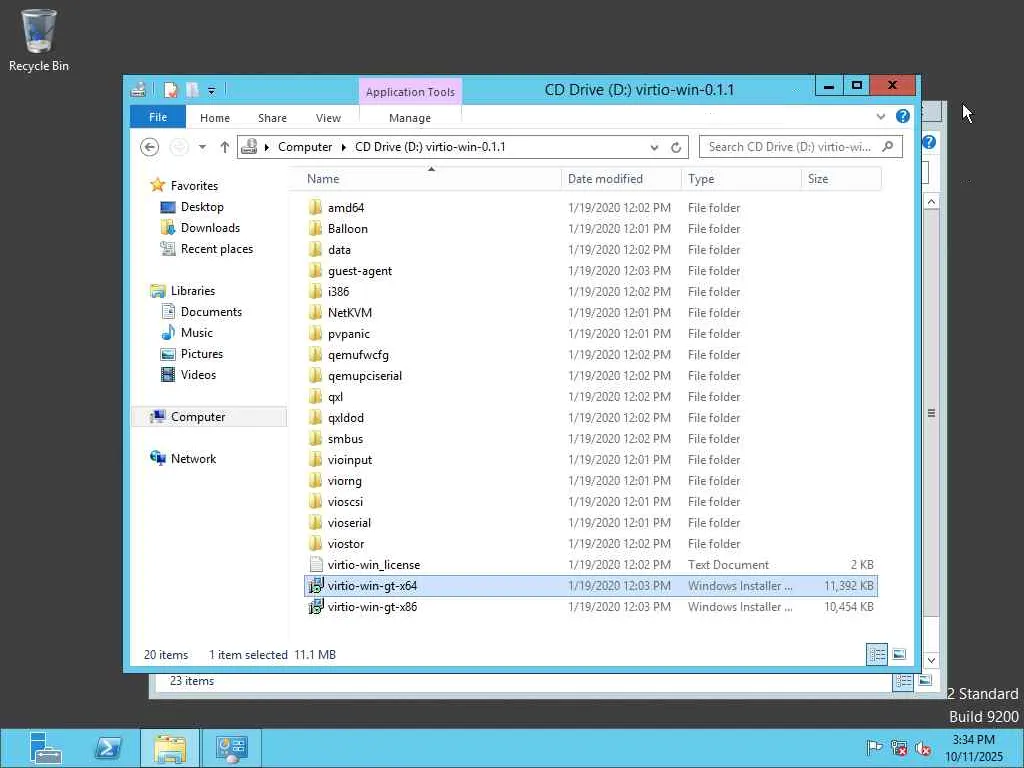Image resolution: width=1024 pixels, height=768 pixels.
Task: Open Help with blue question mark icon
Action: pos(903,116)
